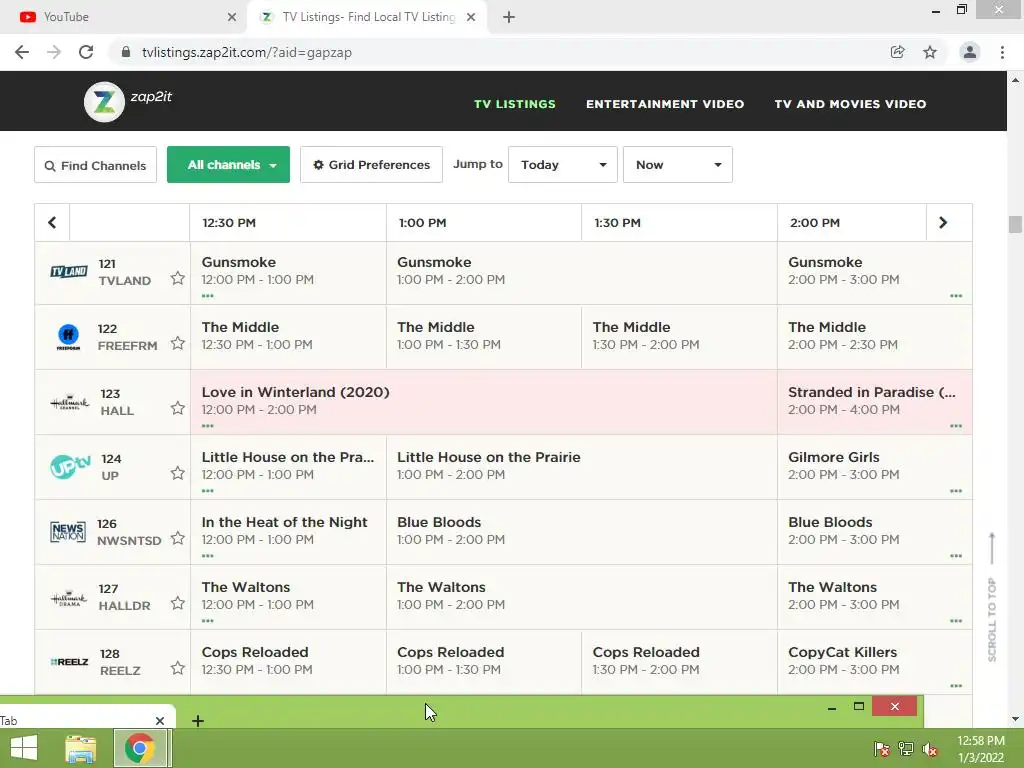The width and height of the screenshot is (1024, 768).
Task: Click the address bar URL
Action: coord(247,52)
